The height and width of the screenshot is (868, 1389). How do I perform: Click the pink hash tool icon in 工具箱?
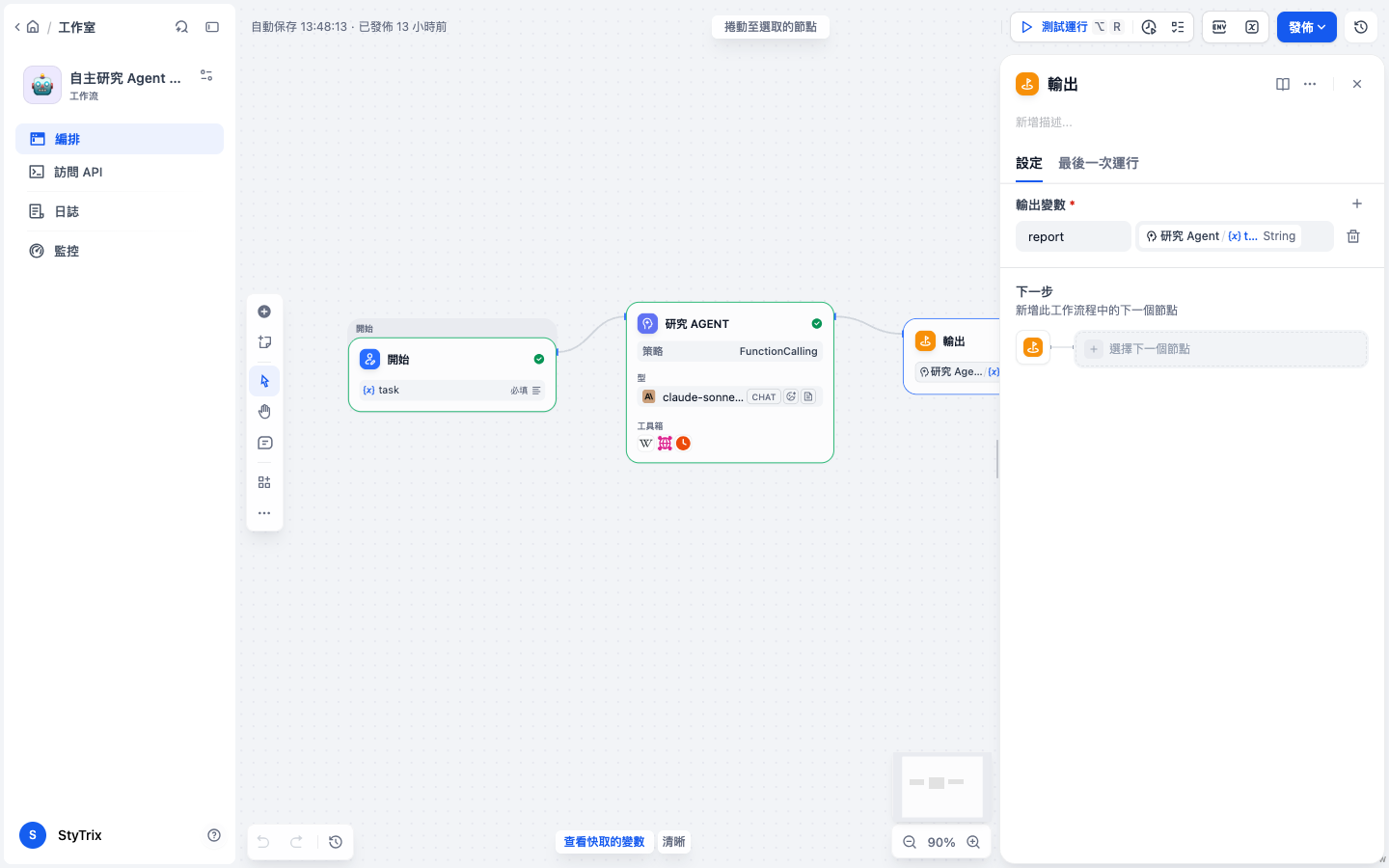click(x=665, y=444)
